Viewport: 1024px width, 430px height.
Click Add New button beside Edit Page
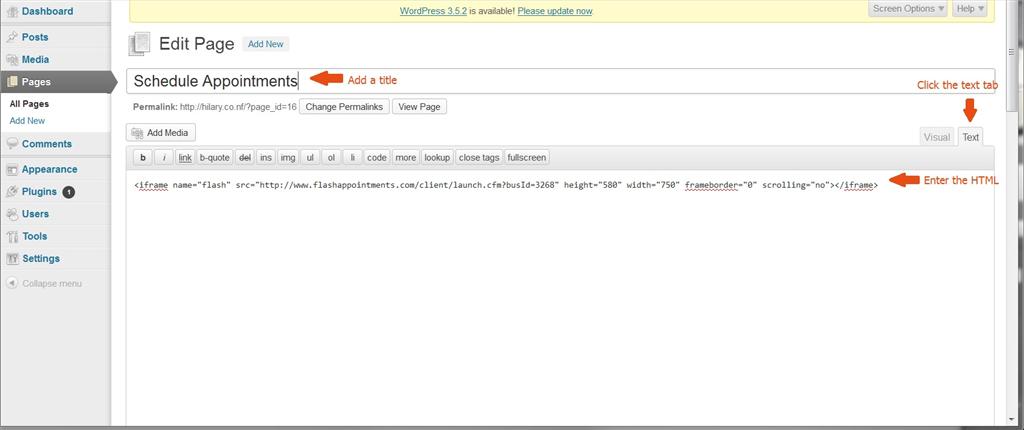(266, 44)
